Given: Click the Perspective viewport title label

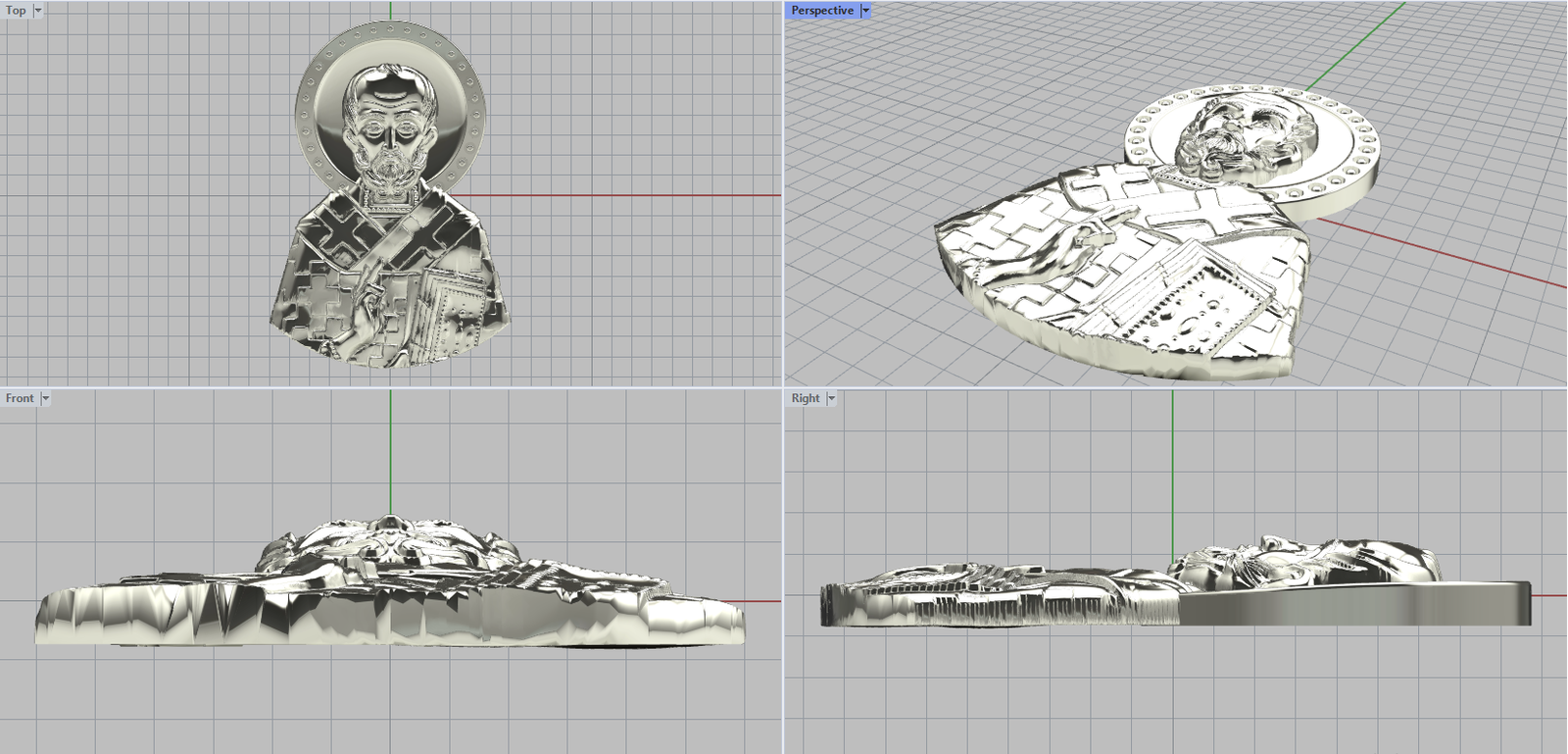Looking at the screenshot, I should [821, 11].
